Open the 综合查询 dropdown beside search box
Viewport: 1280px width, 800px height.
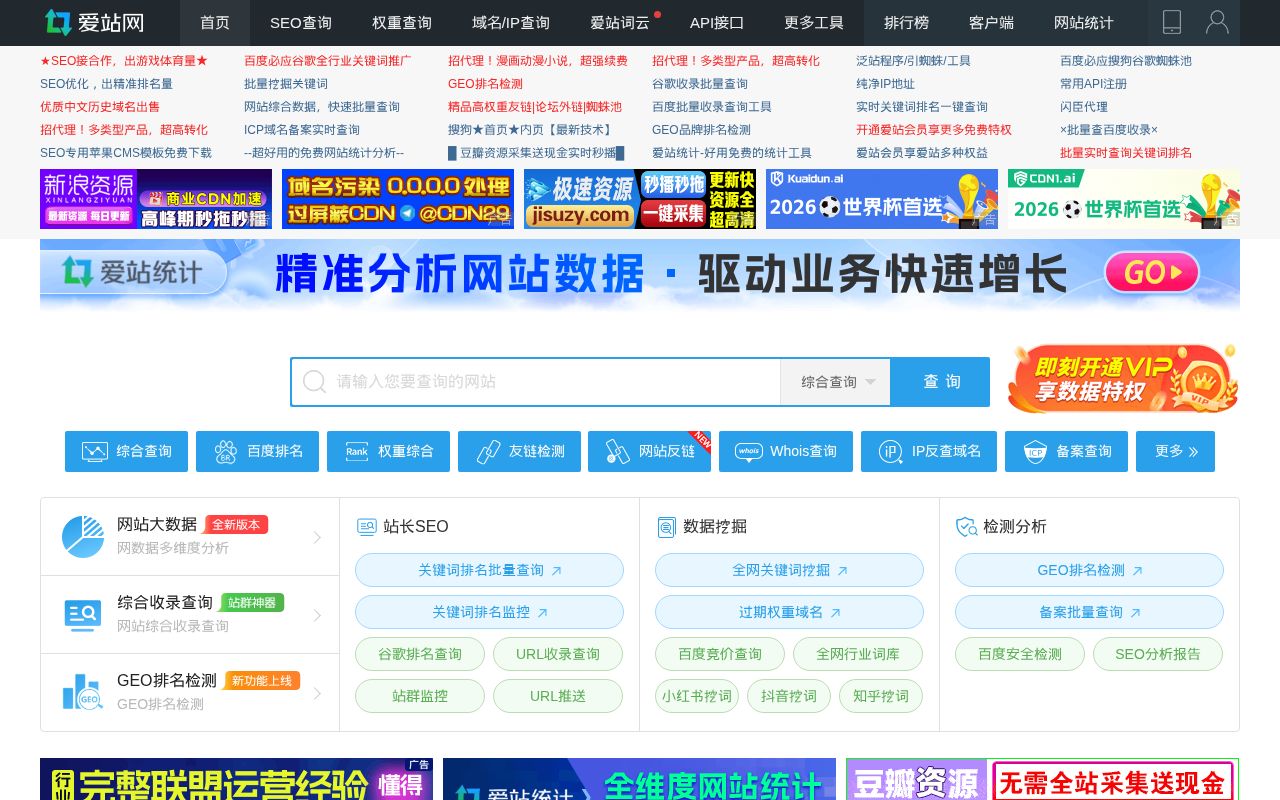835,381
